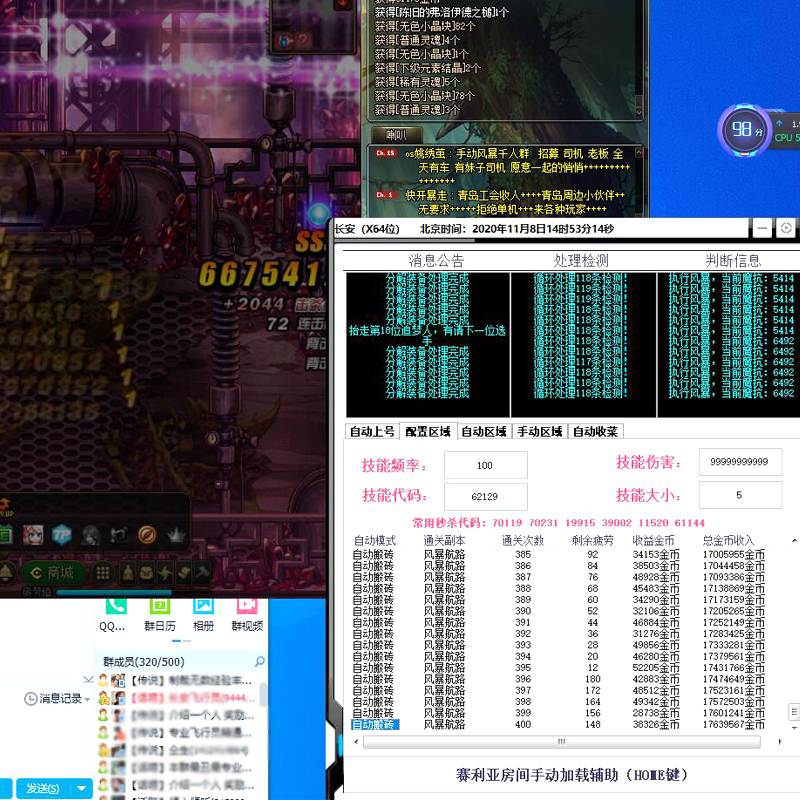The image size is (800, 800).
Task: Click the lightning bolt icon in game bar
Action: (x=165, y=573)
